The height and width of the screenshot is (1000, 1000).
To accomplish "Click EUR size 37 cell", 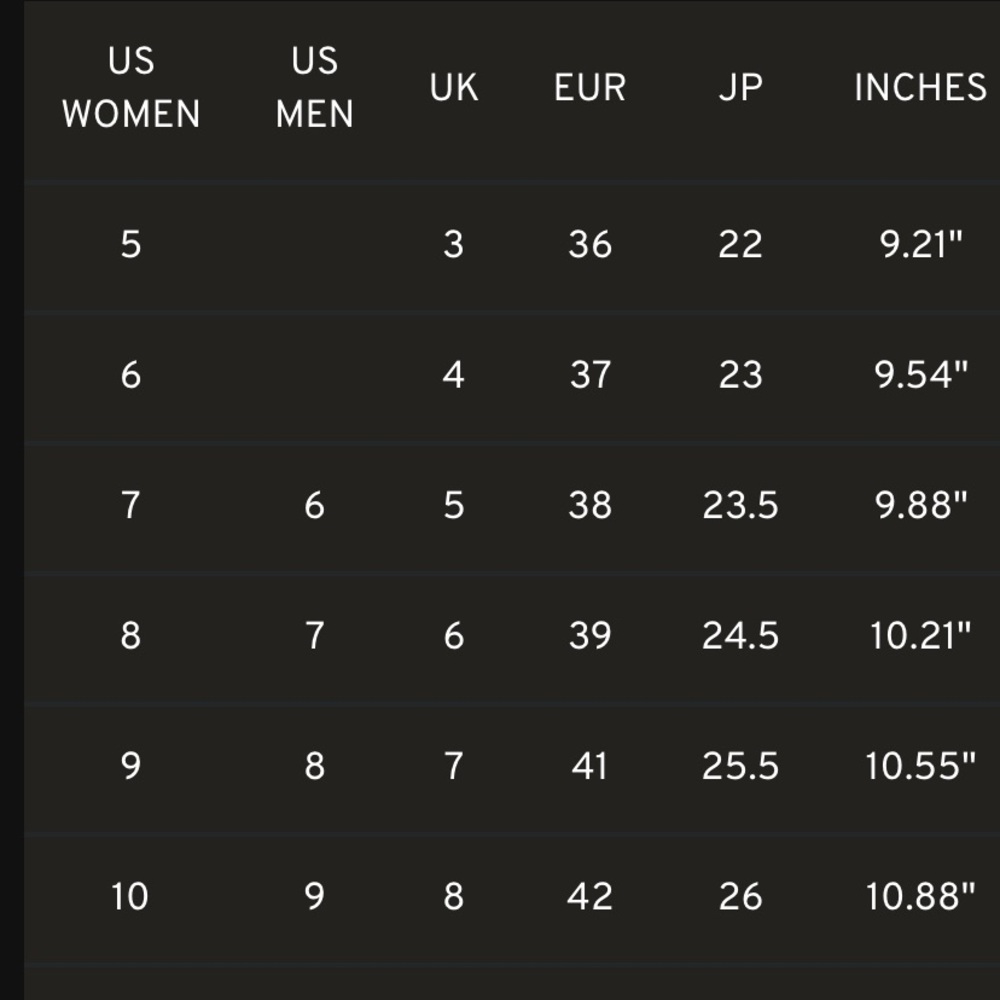I will click(x=590, y=375).
